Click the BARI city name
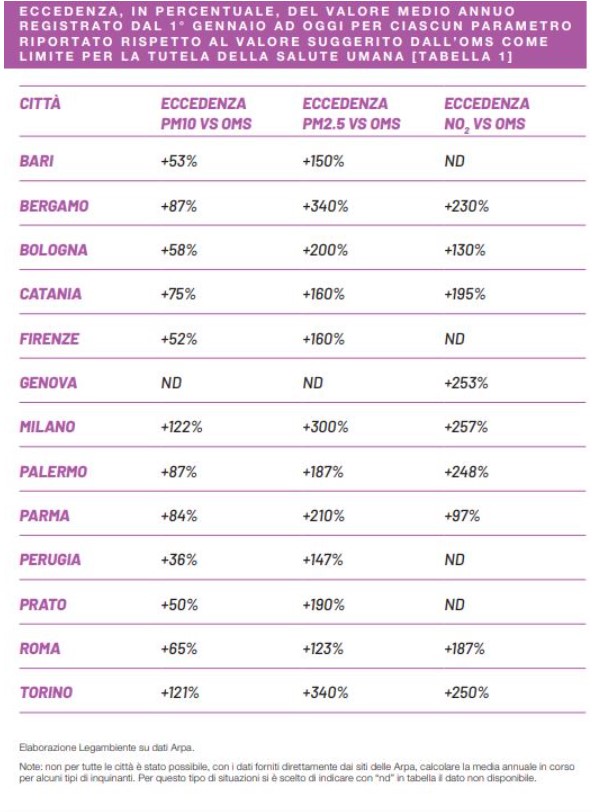592x812 pixels. coord(36,161)
